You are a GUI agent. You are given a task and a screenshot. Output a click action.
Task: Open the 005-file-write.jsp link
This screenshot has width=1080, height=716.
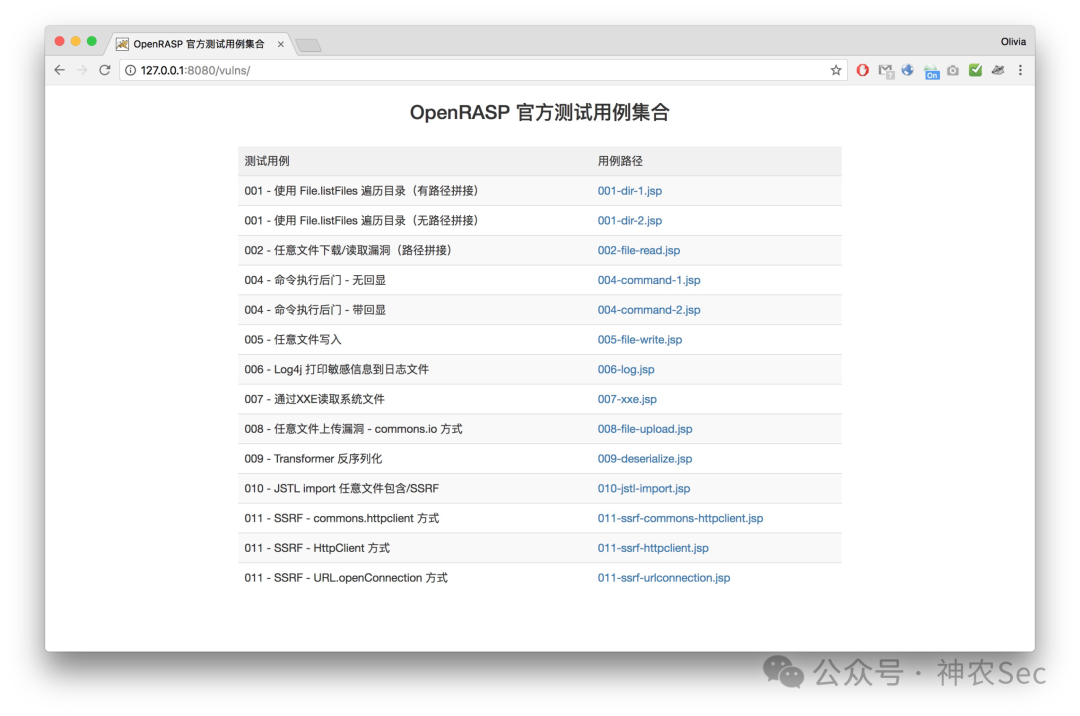pos(640,339)
